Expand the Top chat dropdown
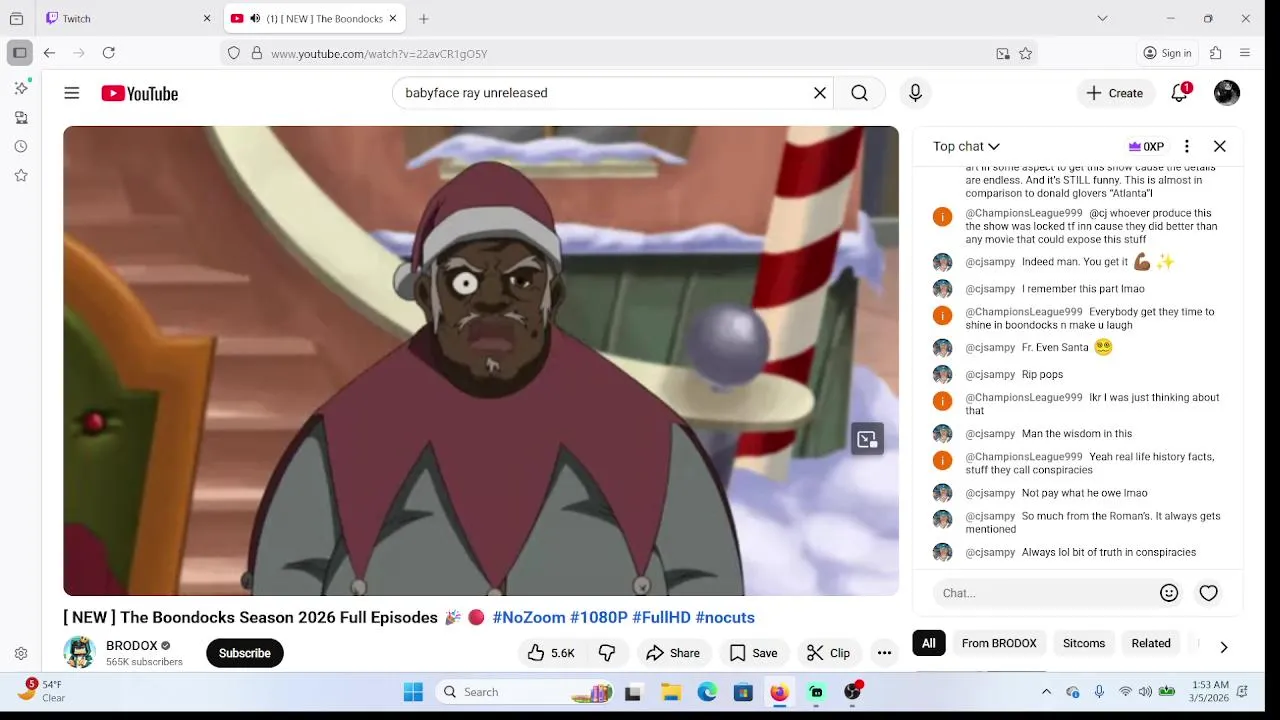 click(966, 146)
